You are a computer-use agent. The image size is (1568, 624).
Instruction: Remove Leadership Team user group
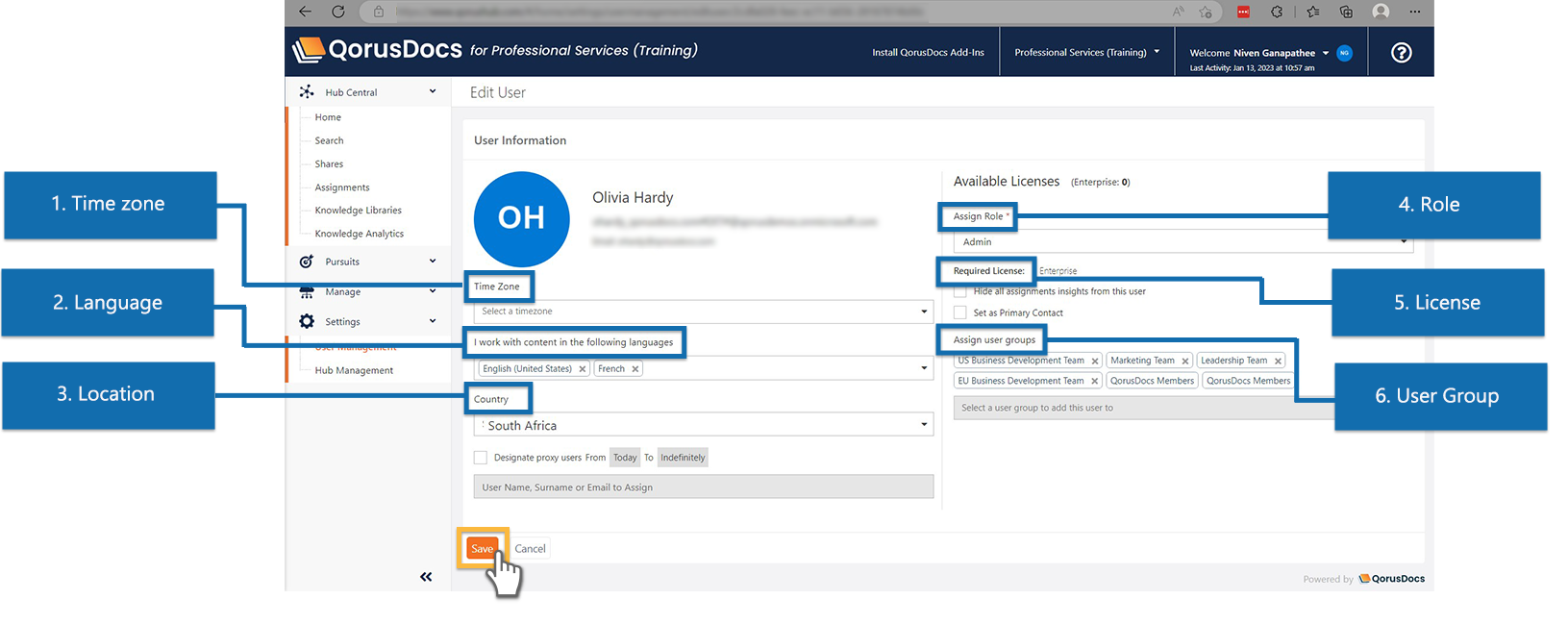pos(1278,362)
